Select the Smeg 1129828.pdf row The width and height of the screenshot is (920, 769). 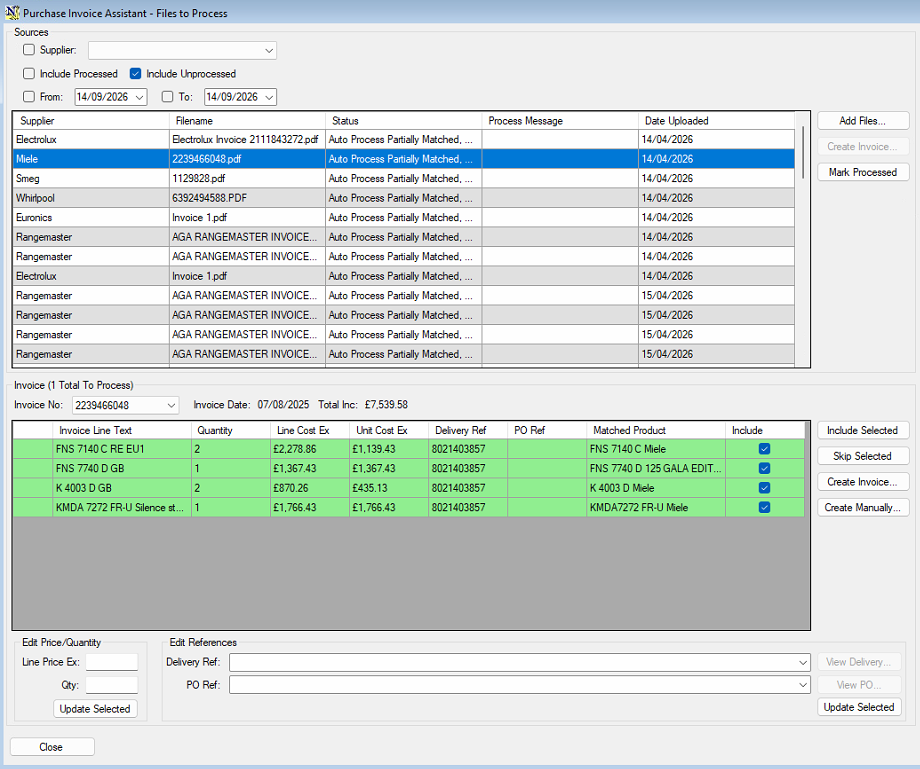[404, 178]
